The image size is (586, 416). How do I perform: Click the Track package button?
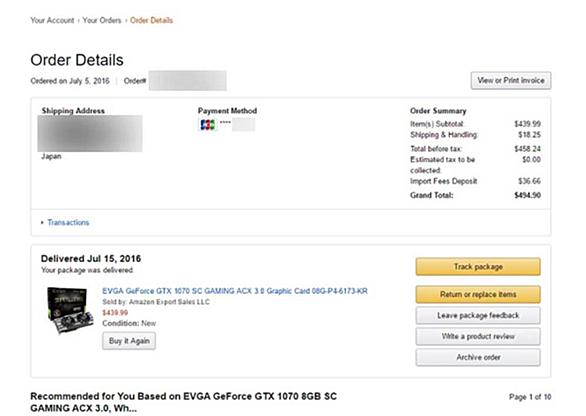478,266
